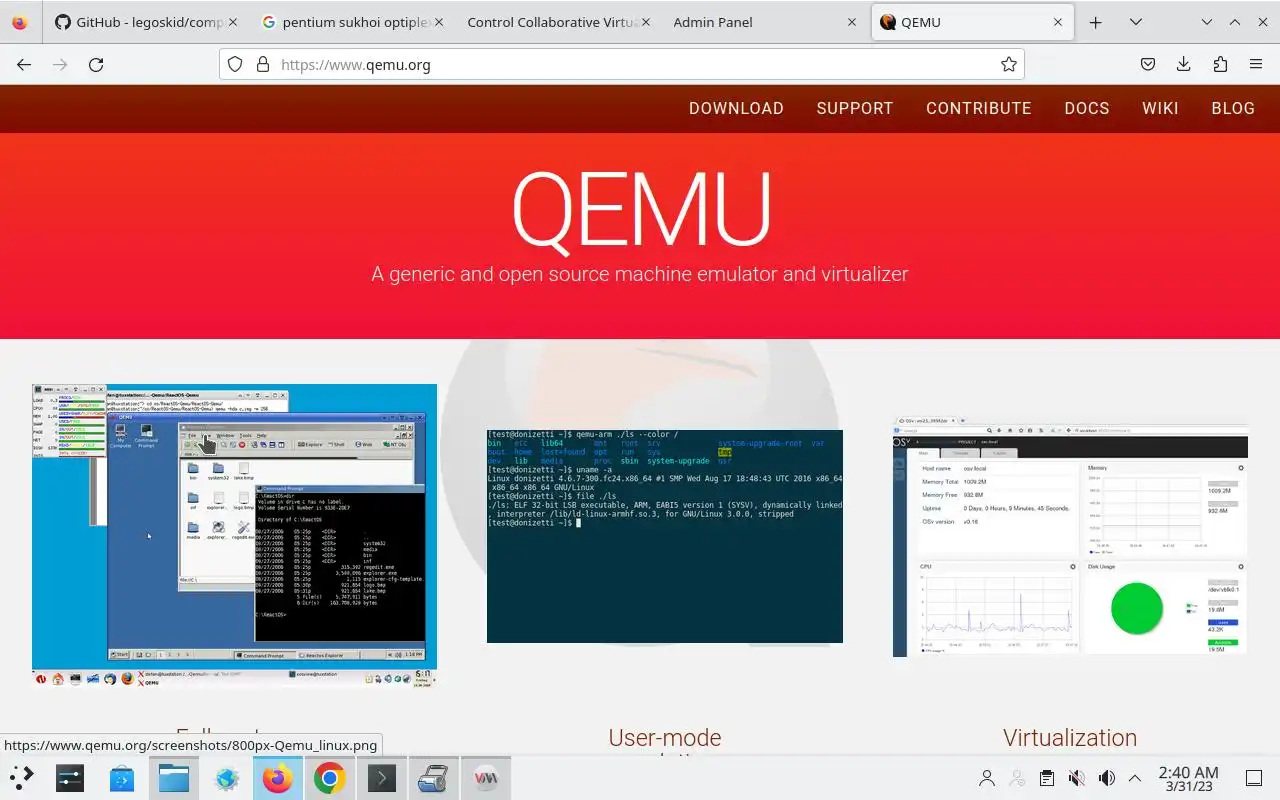Image resolution: width=1280 pixels, height=800 pixels.
Task: Open the clock showing 2:40 AM
Action: (1188, 778)
